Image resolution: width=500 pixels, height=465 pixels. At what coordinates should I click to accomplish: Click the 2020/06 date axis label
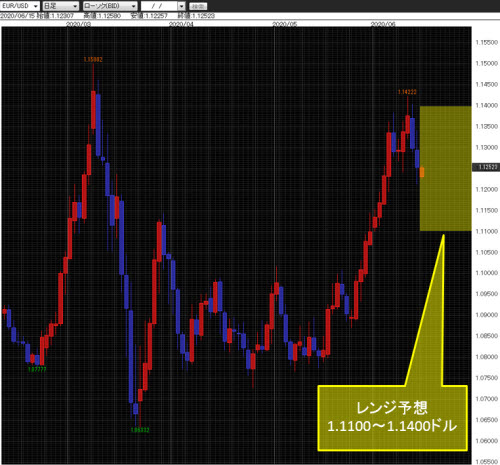(383, 24)
